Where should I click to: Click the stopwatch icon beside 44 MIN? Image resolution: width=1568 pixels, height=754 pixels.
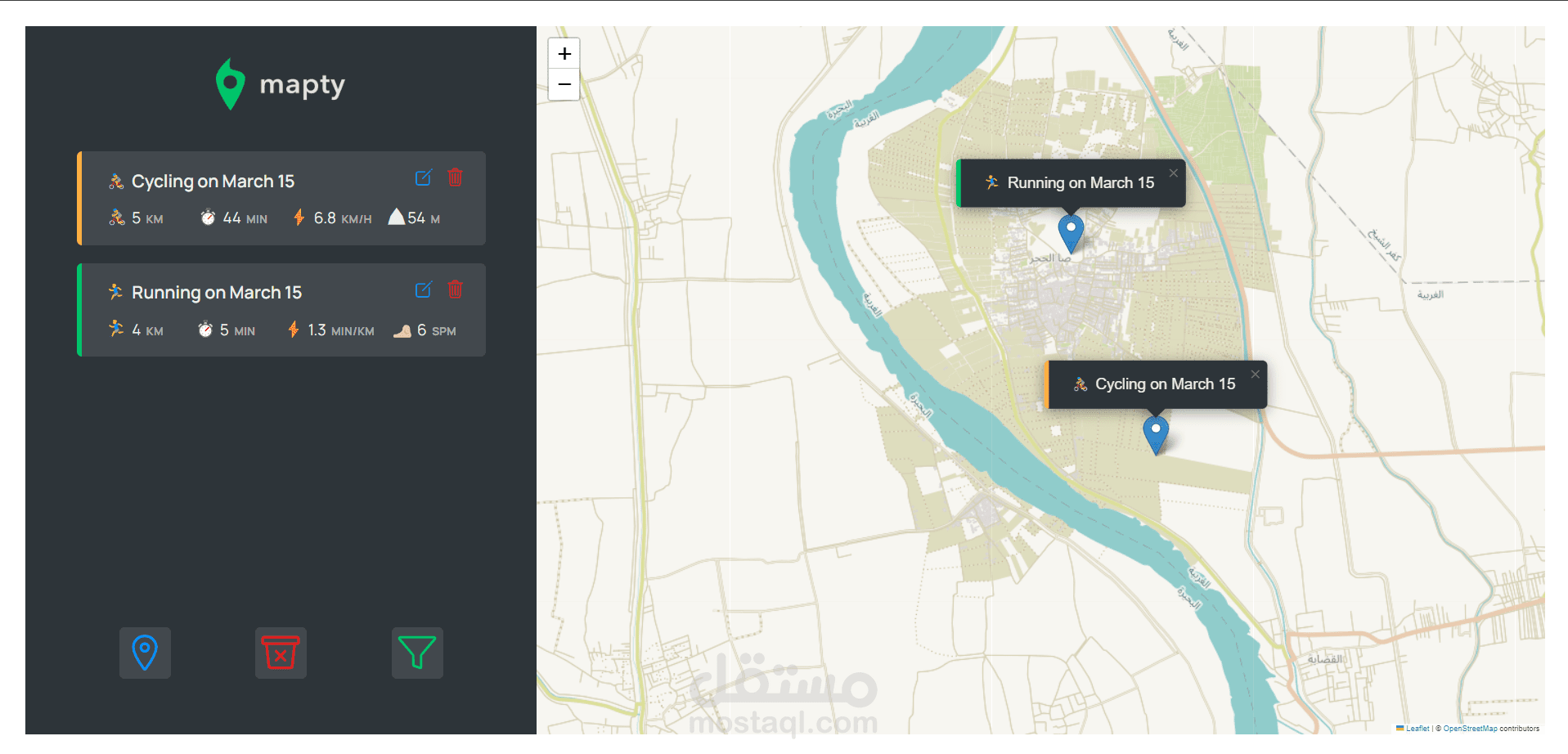point(208,218)
